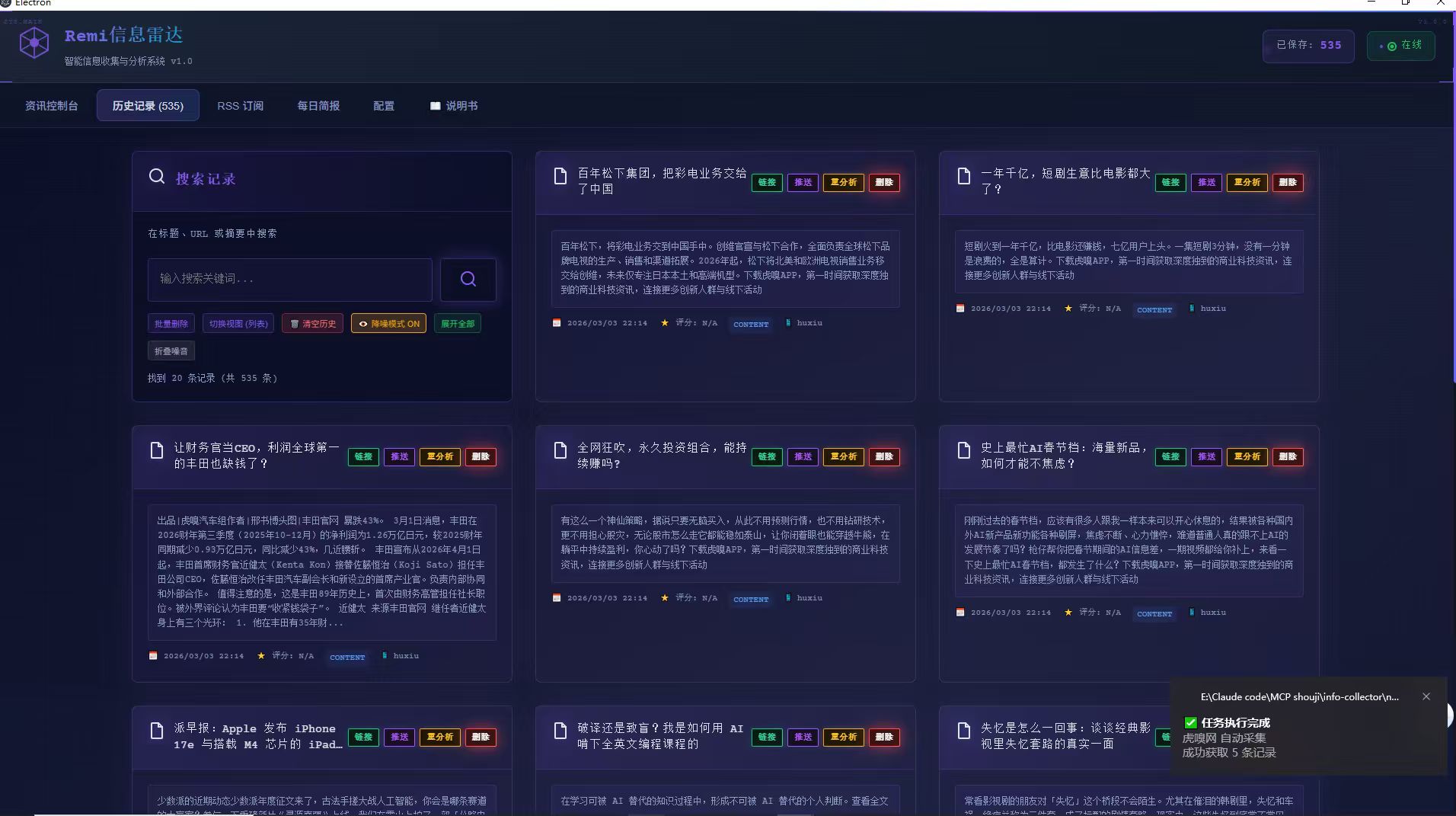Open the 配置 tab
The height and width of the screenshot is (816, 1456).
[384, 106]
